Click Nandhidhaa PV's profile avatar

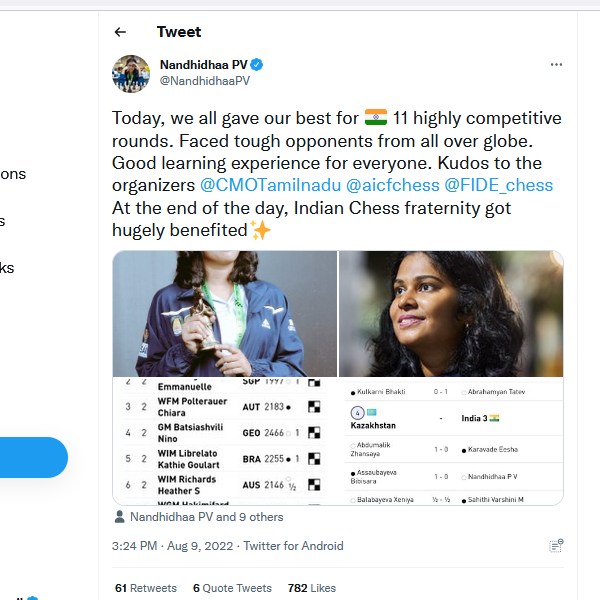coord(131,73)
